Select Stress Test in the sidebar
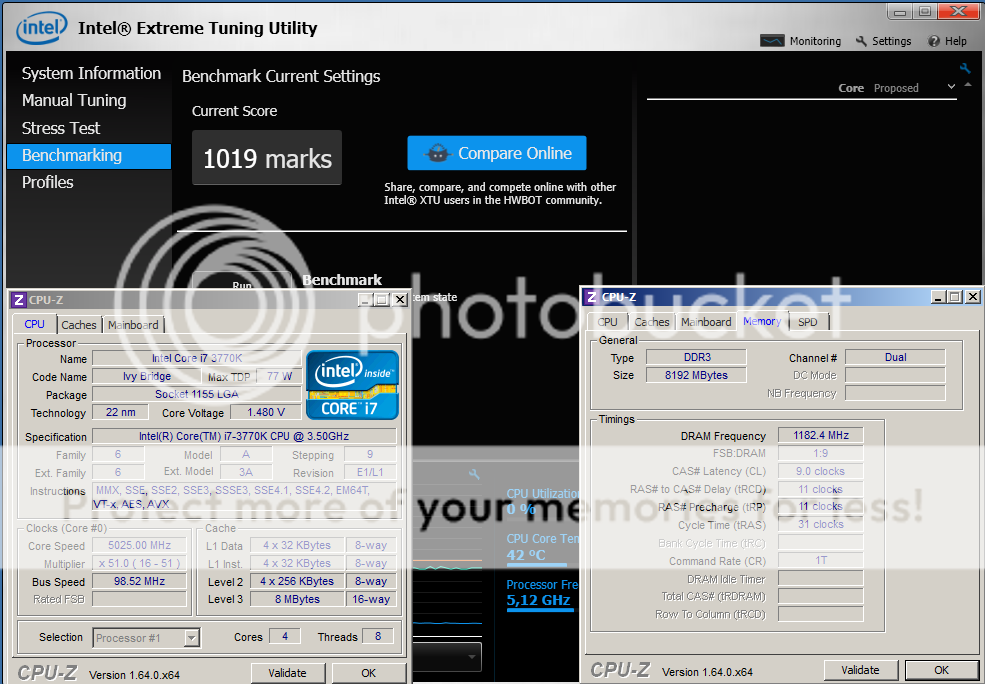Screen dimensions: 985x684 (61, 128)
